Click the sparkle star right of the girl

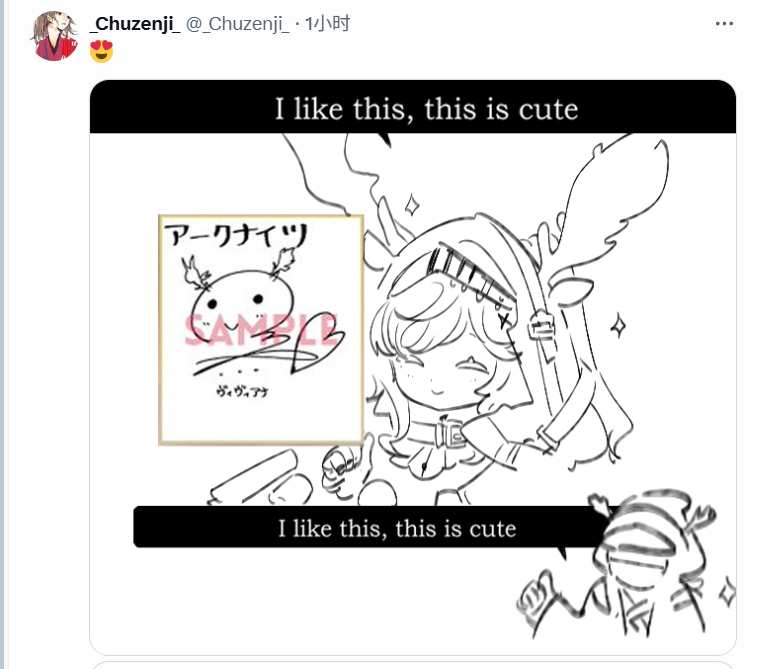coord(619,323)
